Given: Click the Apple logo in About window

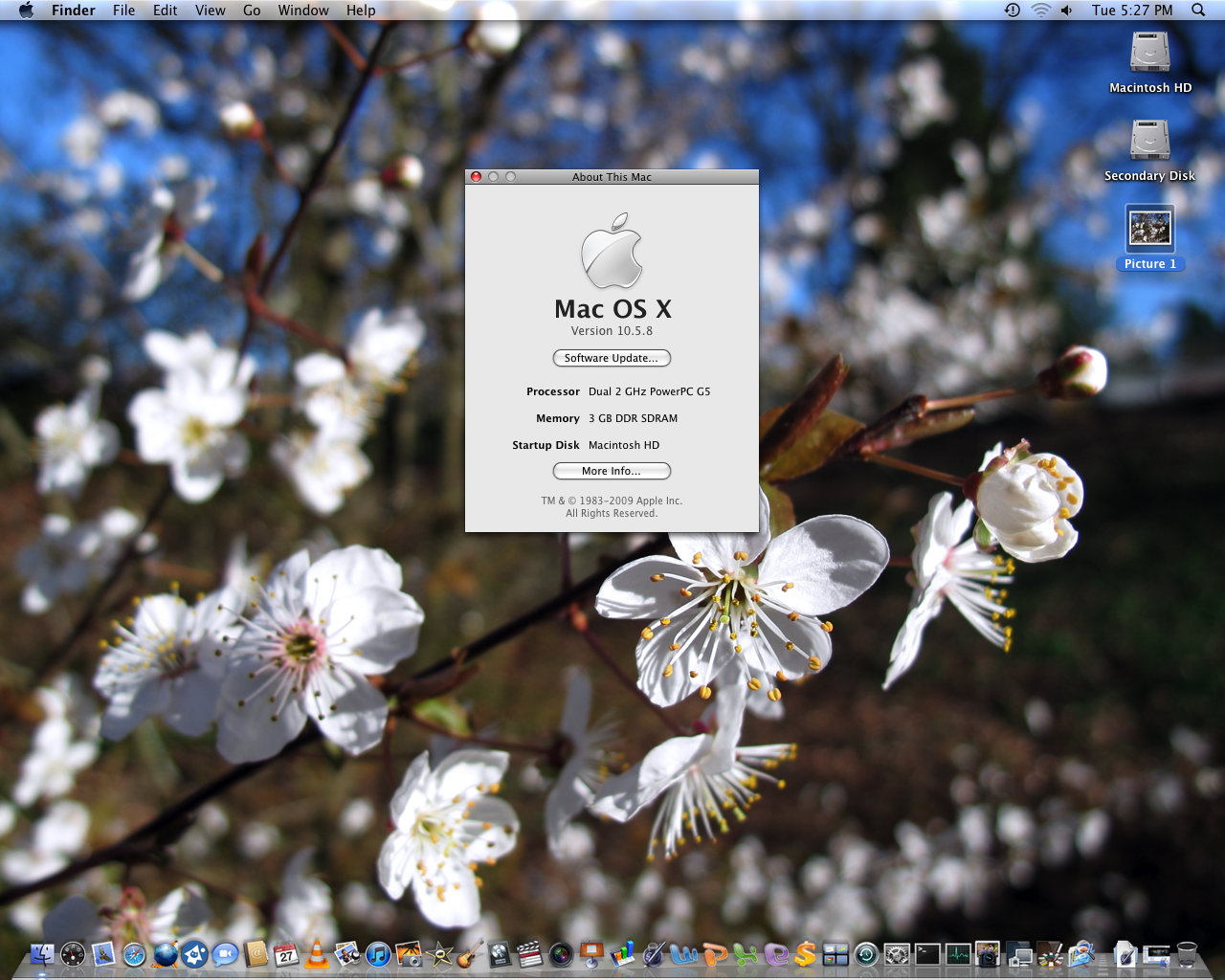Looking at the screenshot, I should (x=612, y=251).
